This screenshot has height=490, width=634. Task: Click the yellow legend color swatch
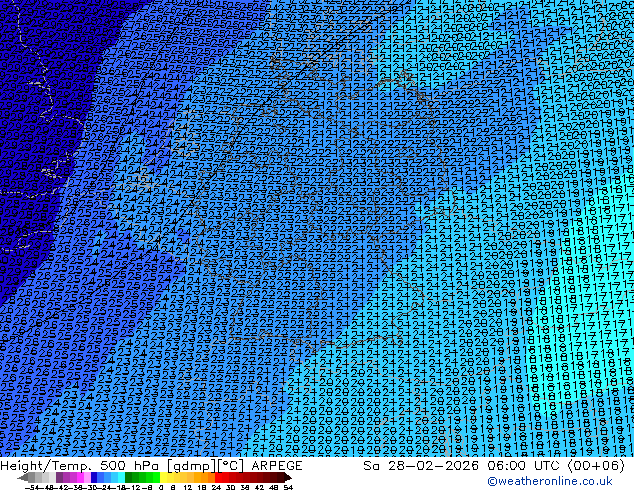click(163, 477)
